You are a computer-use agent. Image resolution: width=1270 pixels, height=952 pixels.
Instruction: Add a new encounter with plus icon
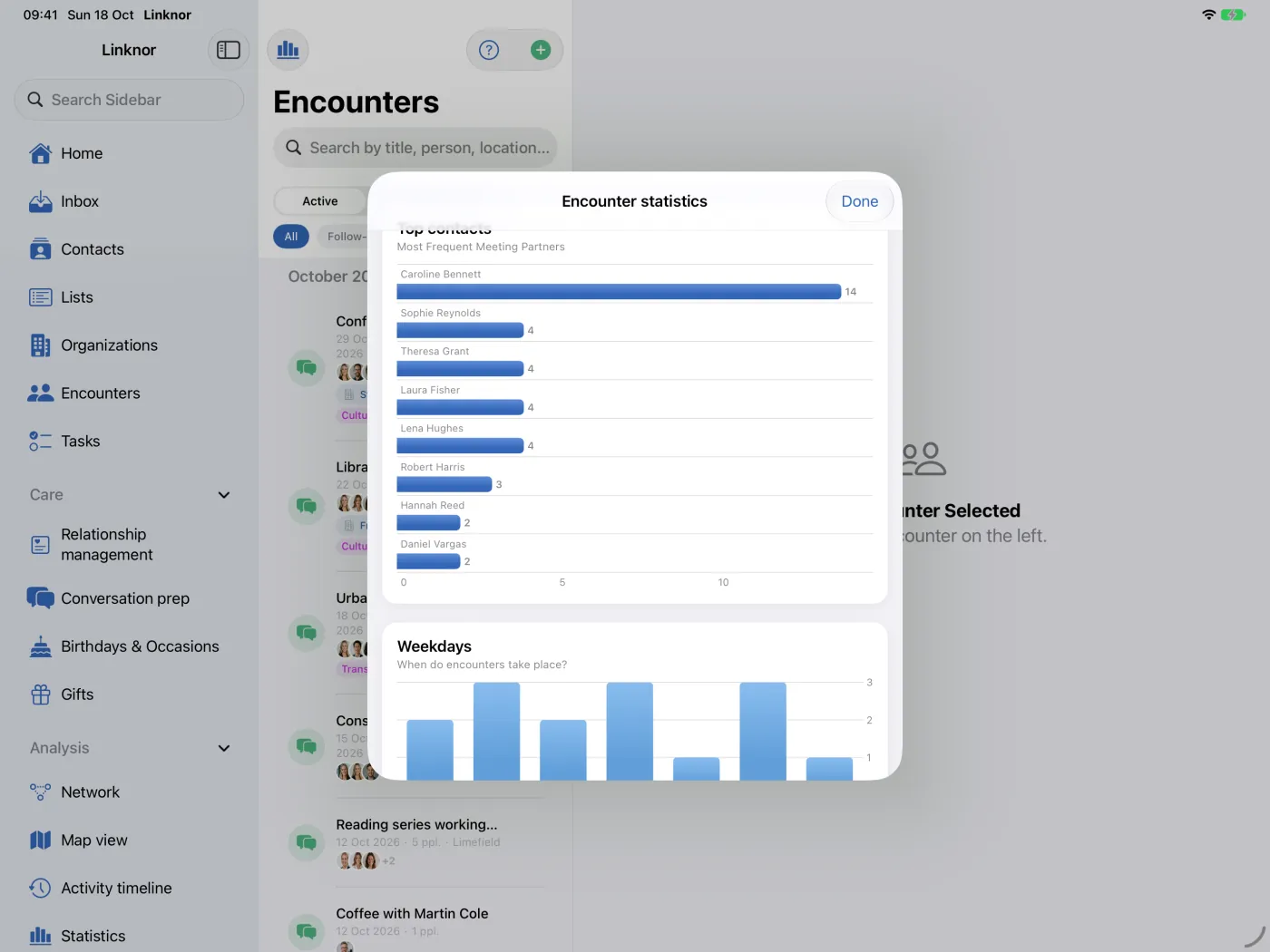point(541,50)
